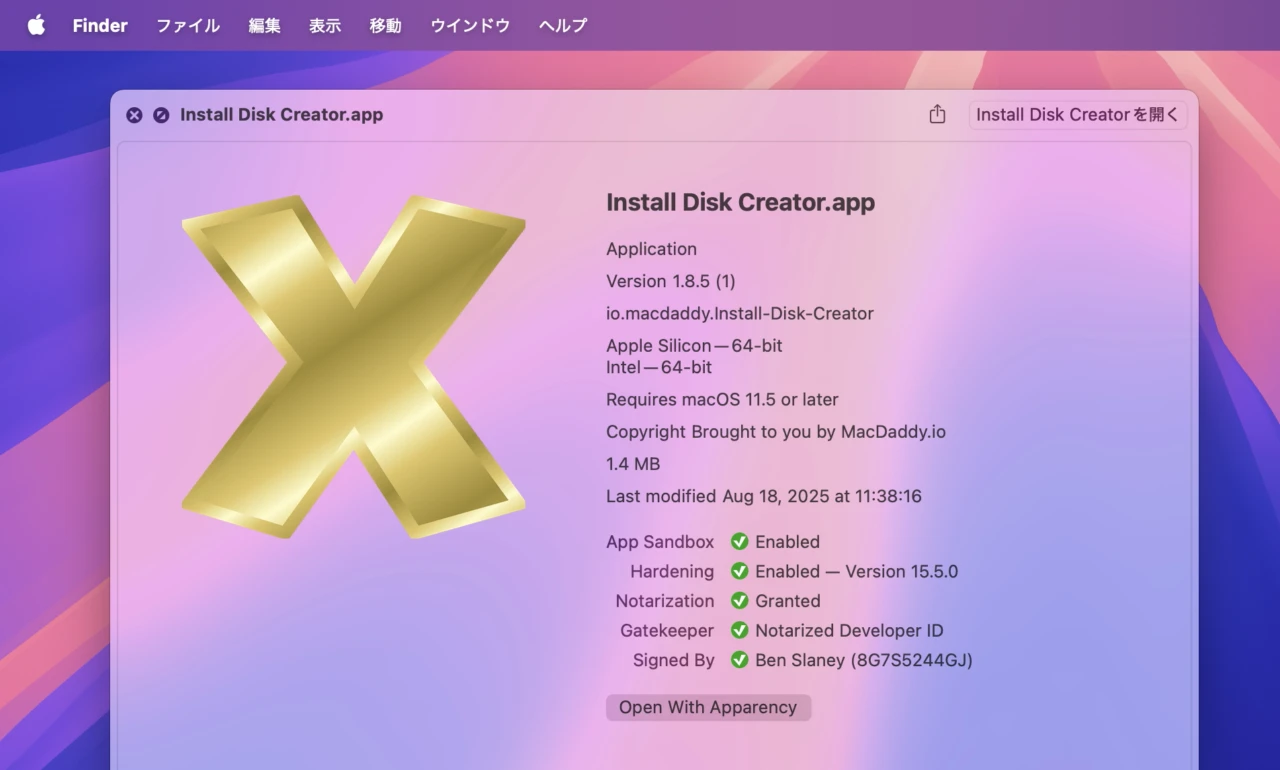Click the share icon in the title bar
The width and height of the screenshot is (1280, 770).
click(936, 114)
